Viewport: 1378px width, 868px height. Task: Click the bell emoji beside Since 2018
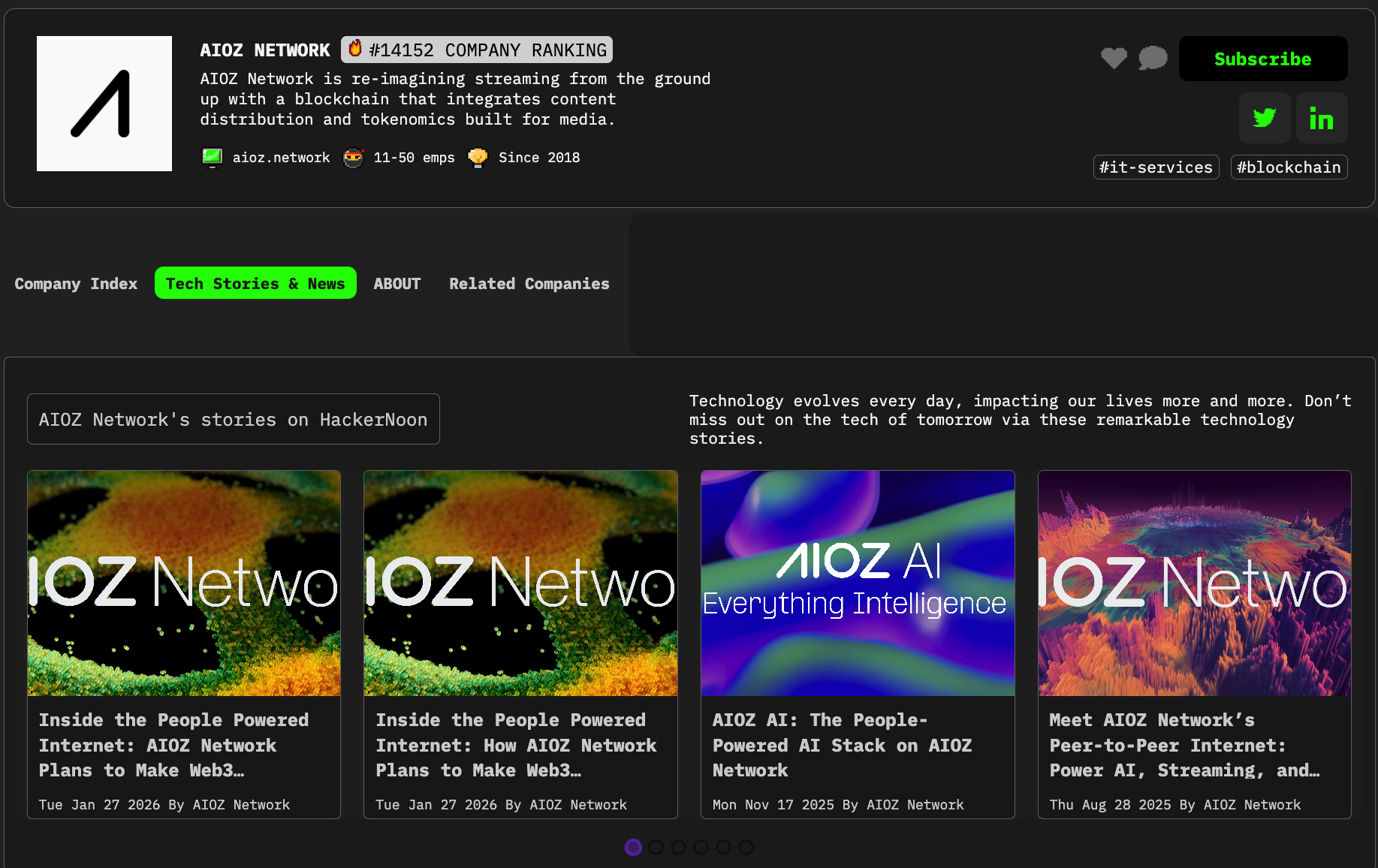478,158
